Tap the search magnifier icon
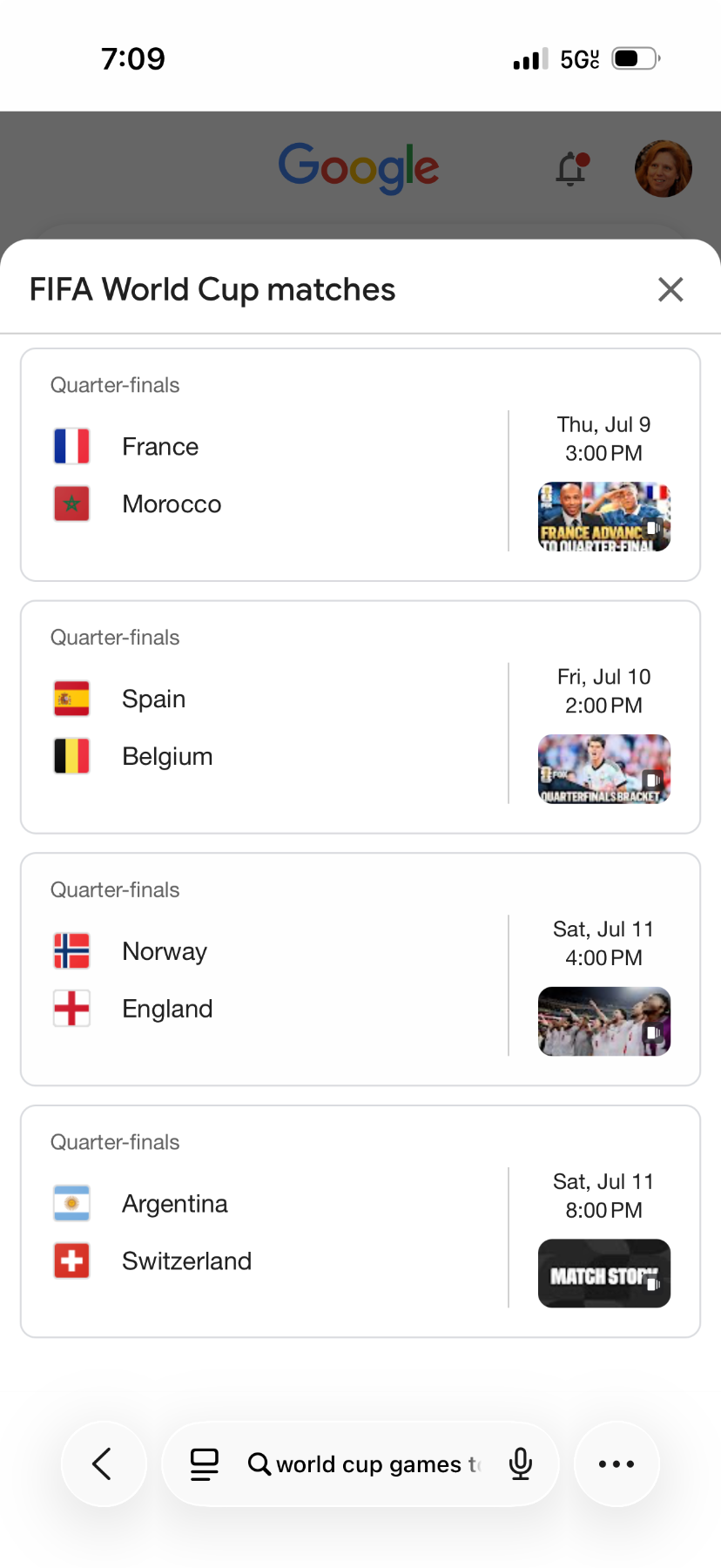Image resolution: width=721 pixels, height=1568 pixels. click(x=259, y=1464)
